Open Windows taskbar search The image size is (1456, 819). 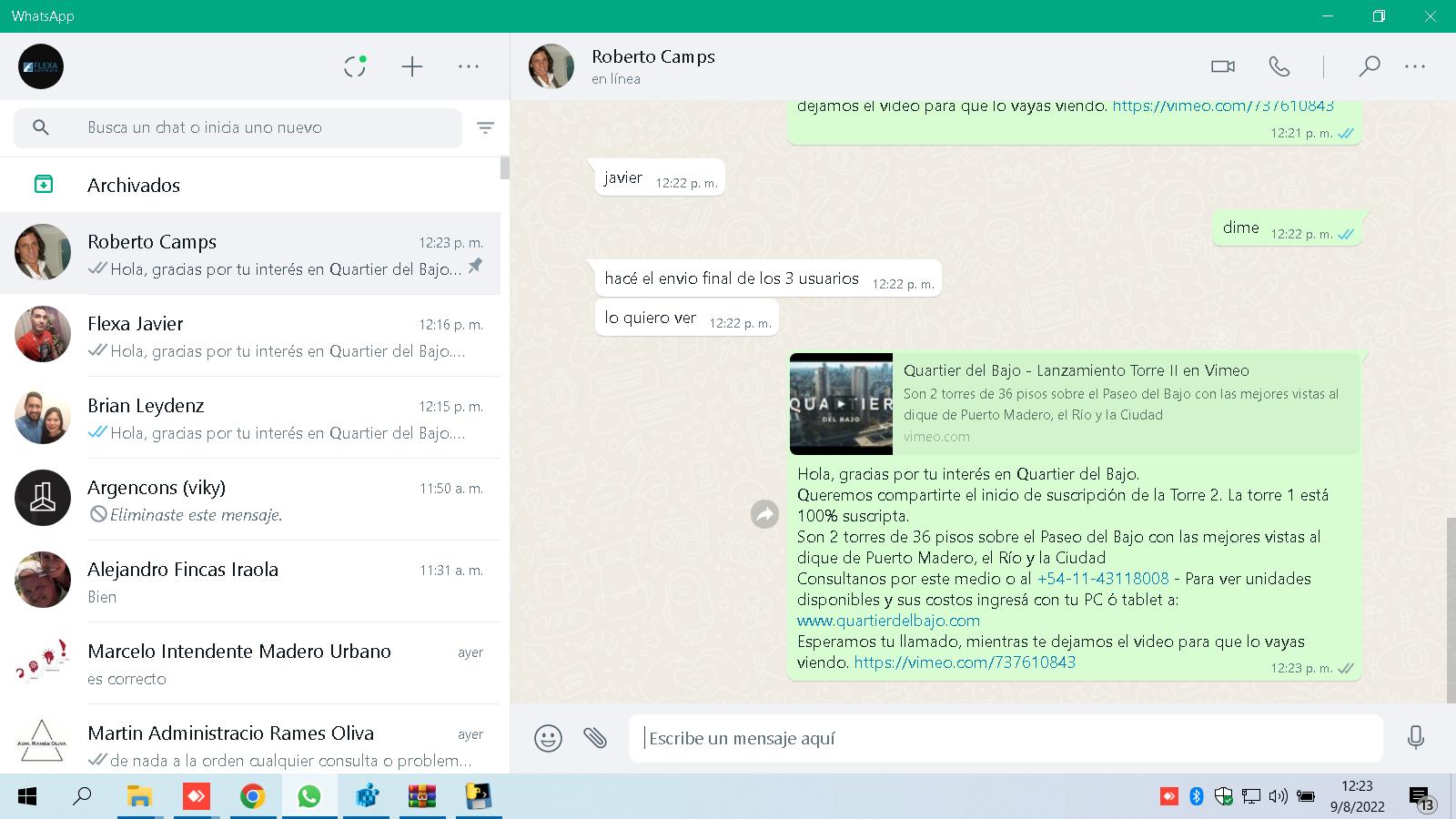(82, 796)
